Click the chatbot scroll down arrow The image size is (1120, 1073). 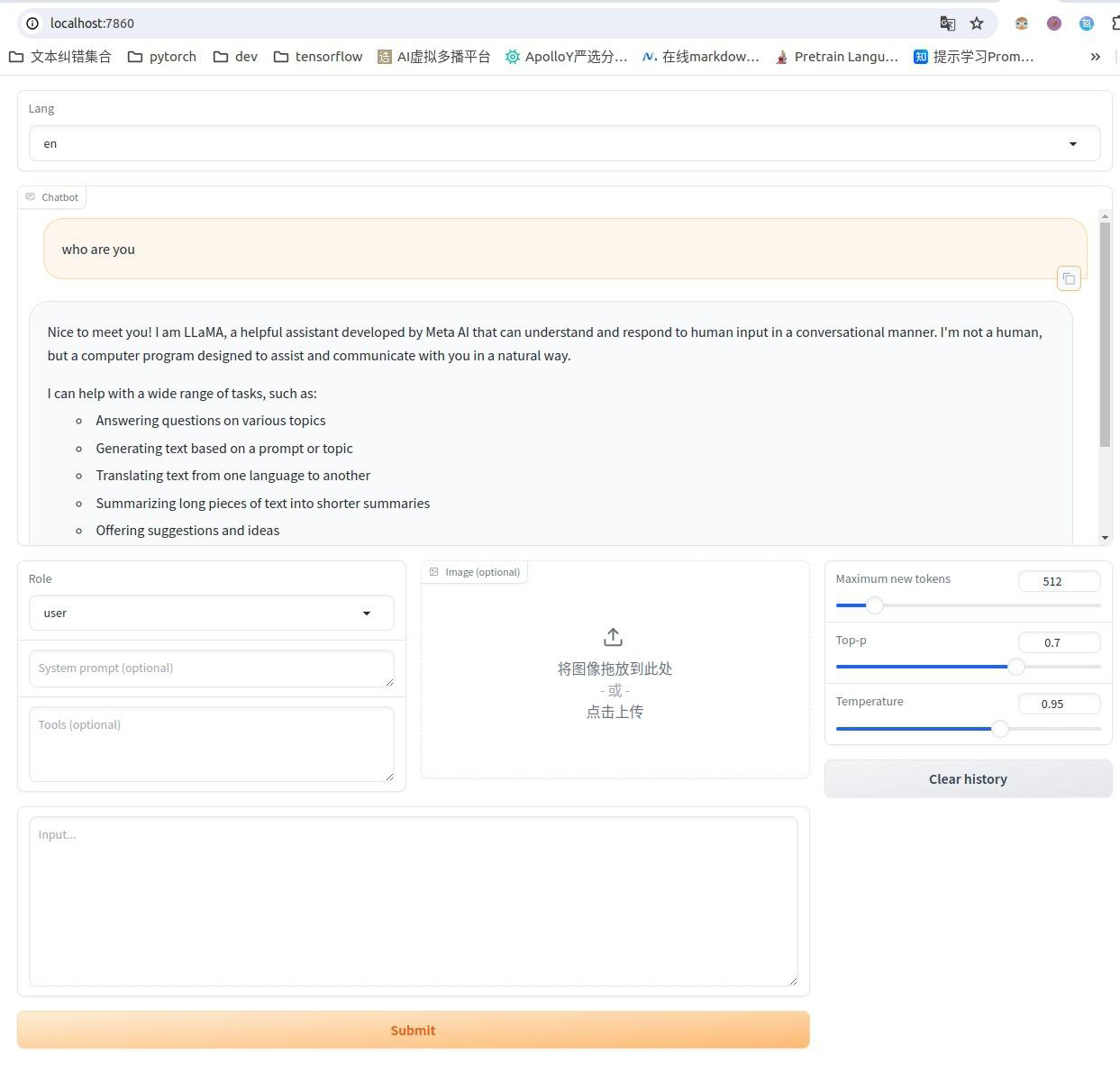pyautogui.click(x=1105, y=538)
